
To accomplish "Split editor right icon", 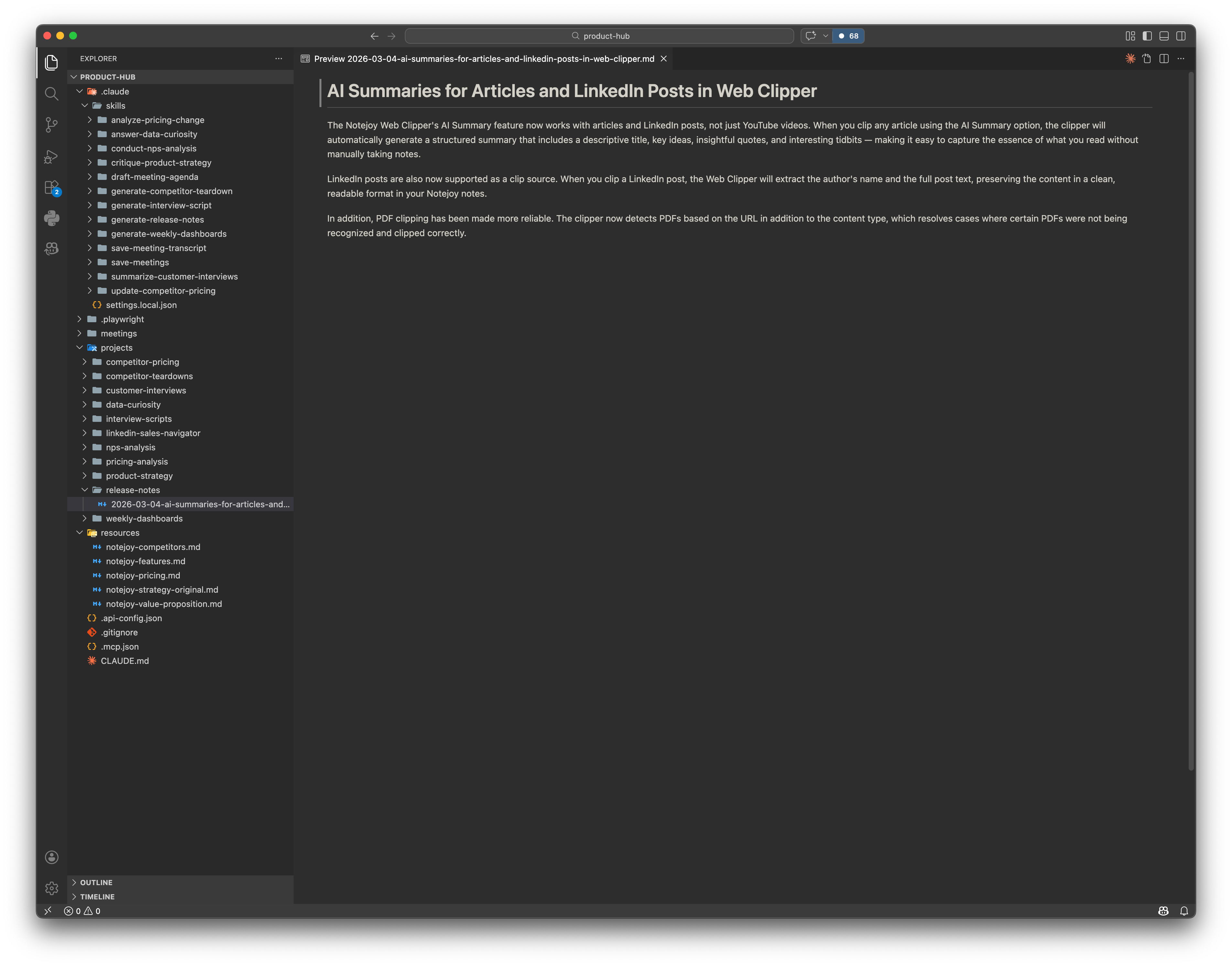I will click(1164, 59).
